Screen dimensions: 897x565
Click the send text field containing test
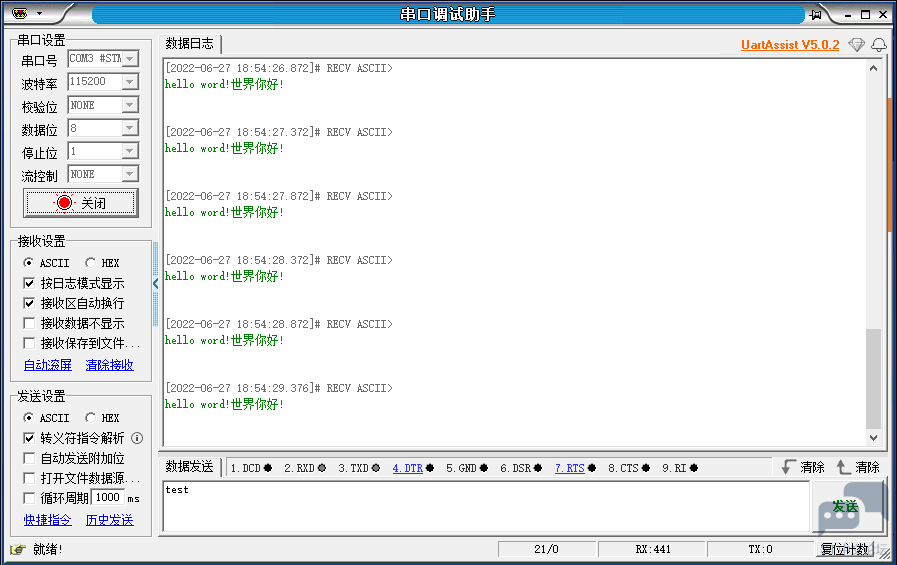[486, 506]
